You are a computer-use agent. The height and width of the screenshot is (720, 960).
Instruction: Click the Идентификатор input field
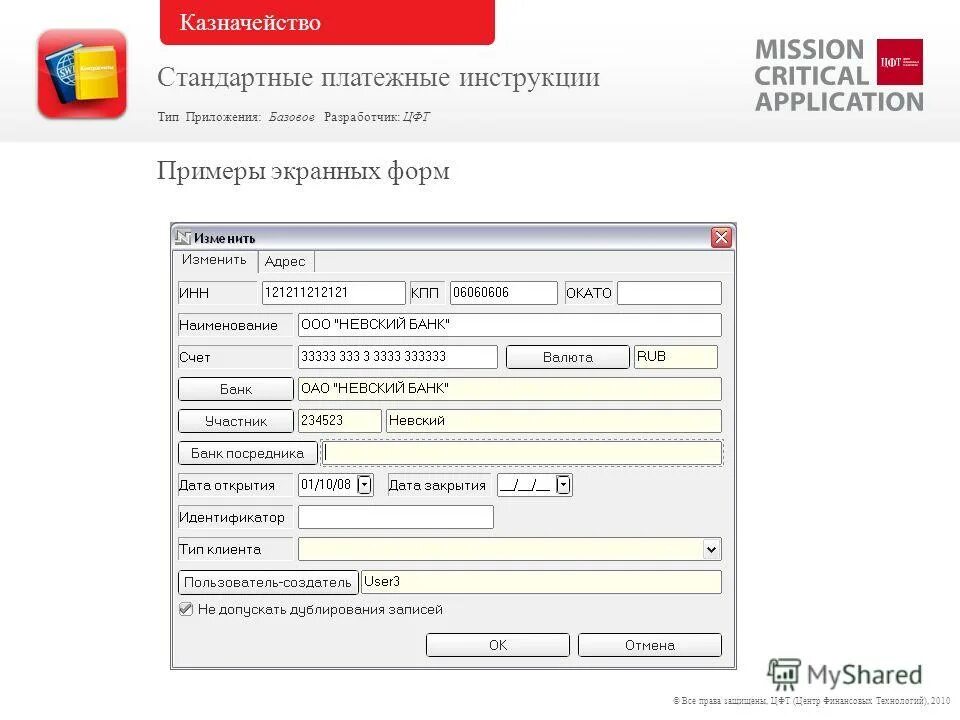pos(395,516)
